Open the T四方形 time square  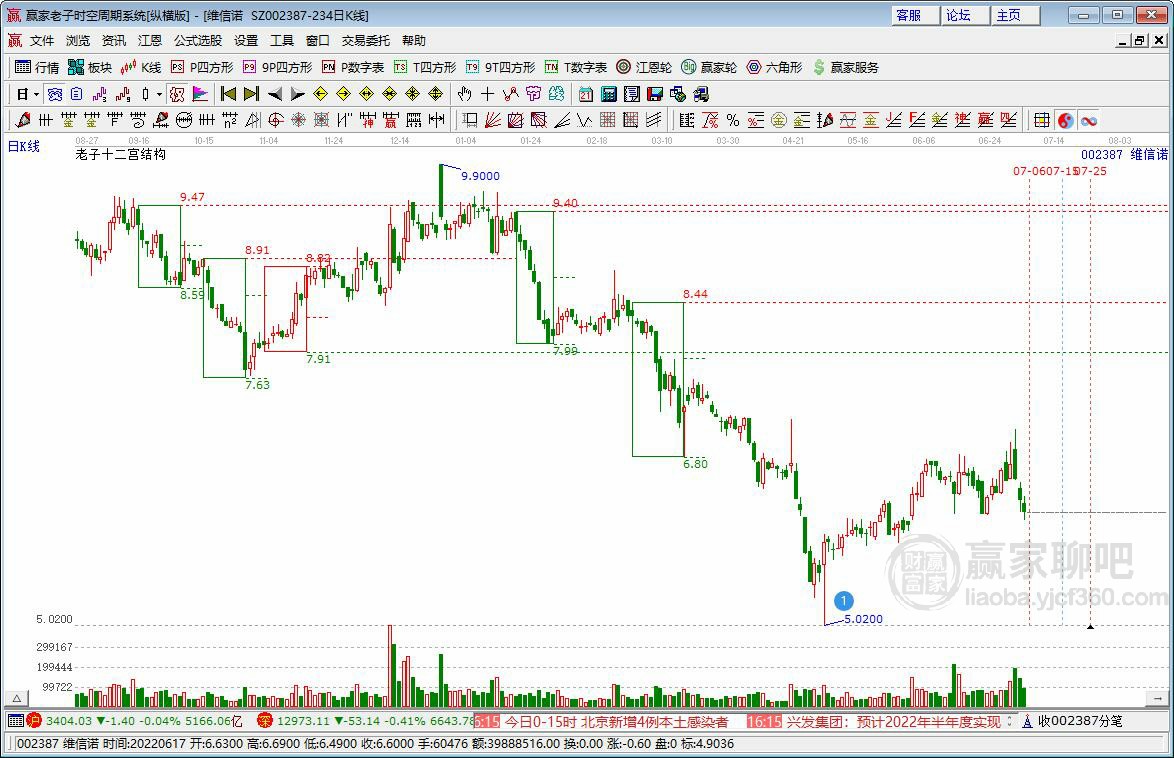(x=425, y=67)
